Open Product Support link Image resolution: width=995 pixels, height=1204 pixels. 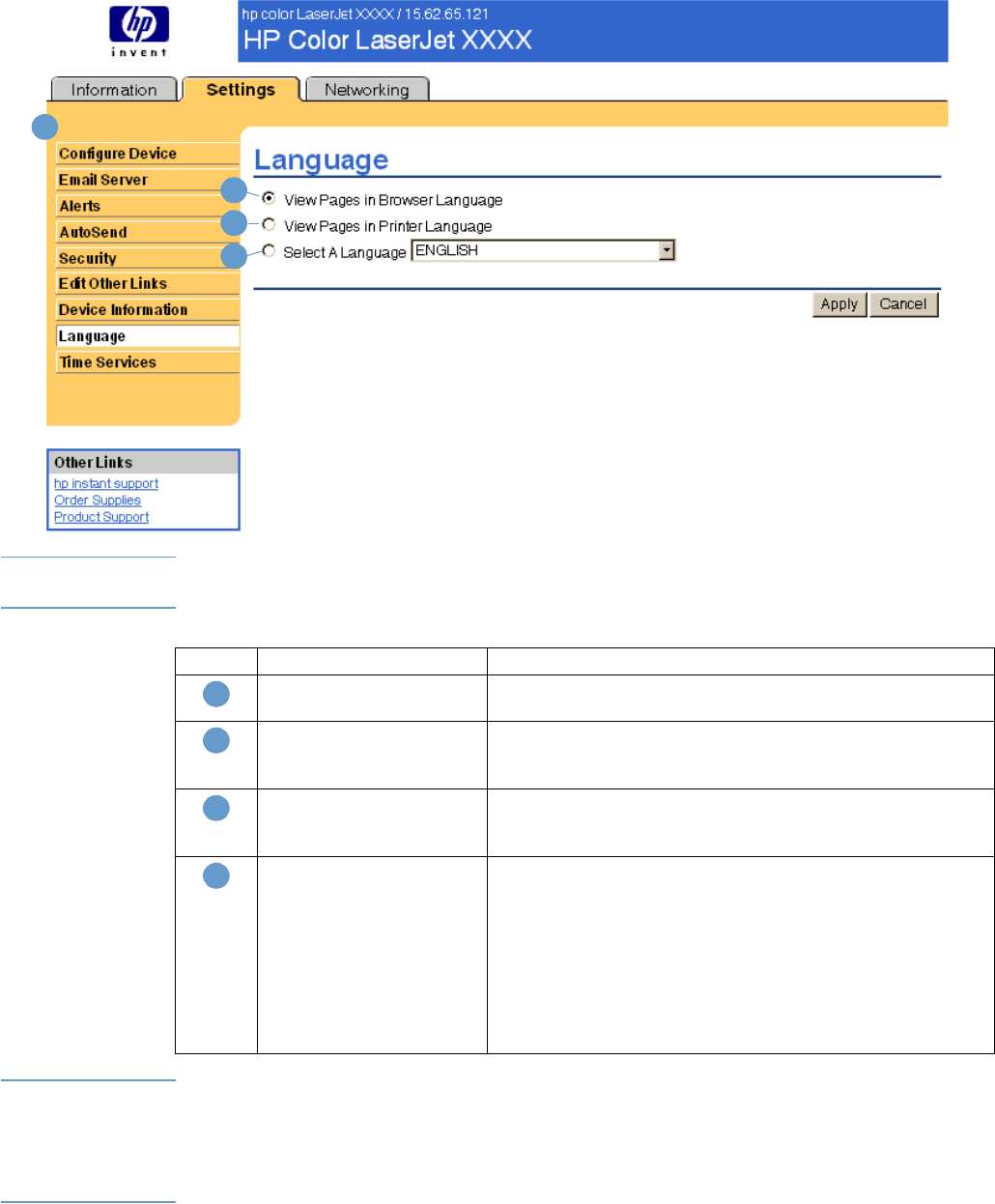tap(101, 517)
